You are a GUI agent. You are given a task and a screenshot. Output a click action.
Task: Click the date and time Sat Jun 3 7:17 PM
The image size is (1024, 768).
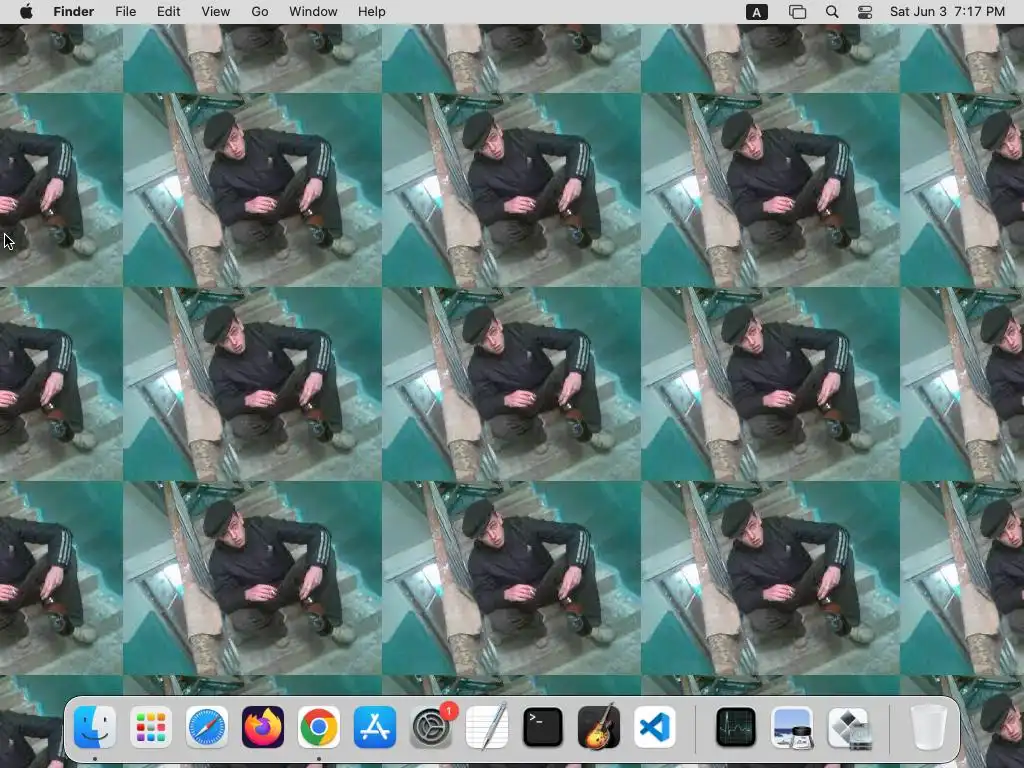[947, 12]
